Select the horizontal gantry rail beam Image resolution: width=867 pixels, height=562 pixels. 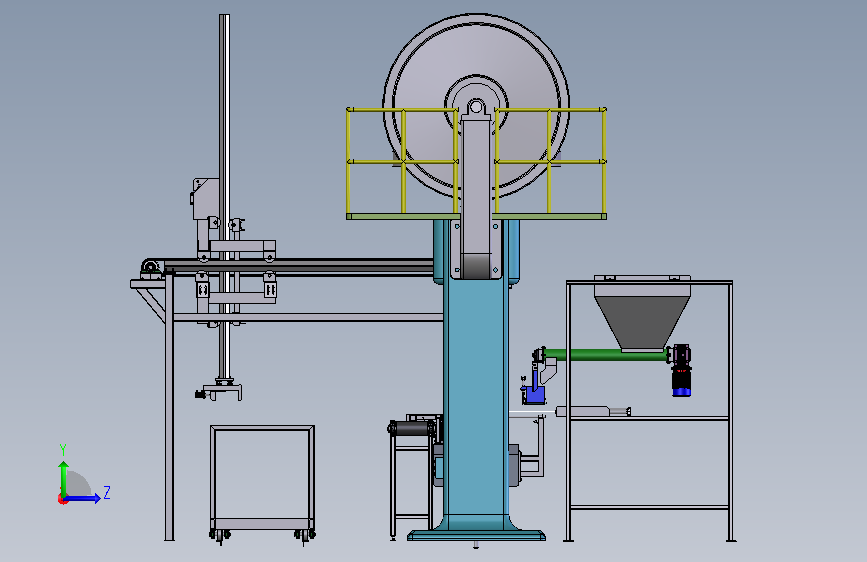(299, 267)
